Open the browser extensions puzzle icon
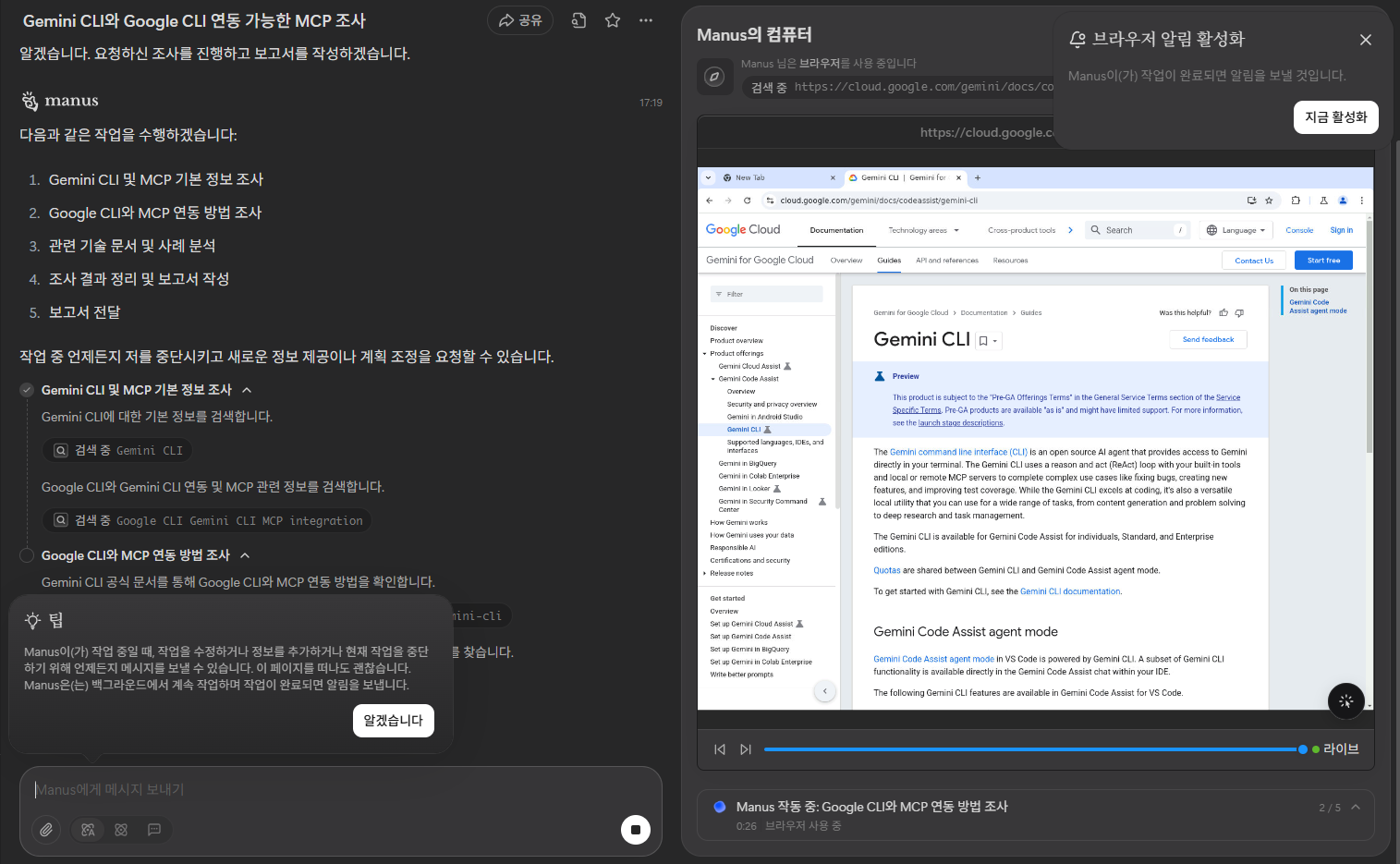Image resolution: width=1400 pixels, height=864 pixels. click(1296, 201)
